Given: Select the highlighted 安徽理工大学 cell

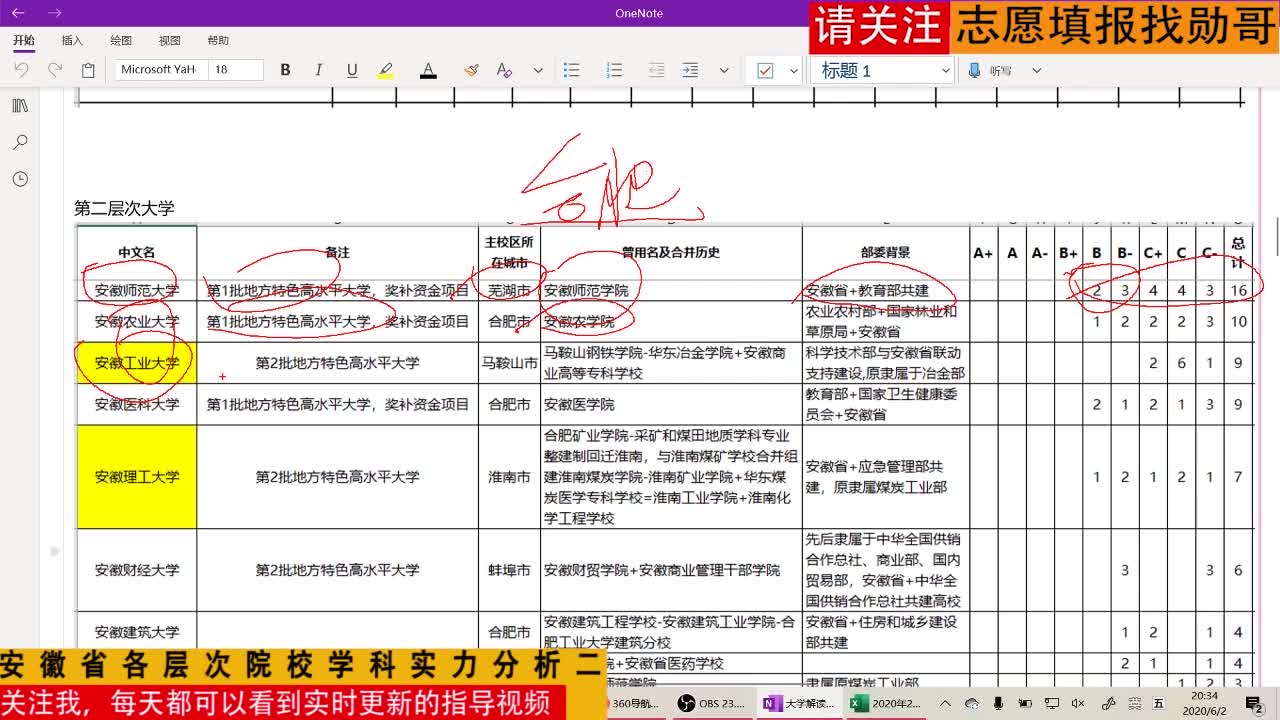Looking at the screenshot, I should [x=137, y=477].
